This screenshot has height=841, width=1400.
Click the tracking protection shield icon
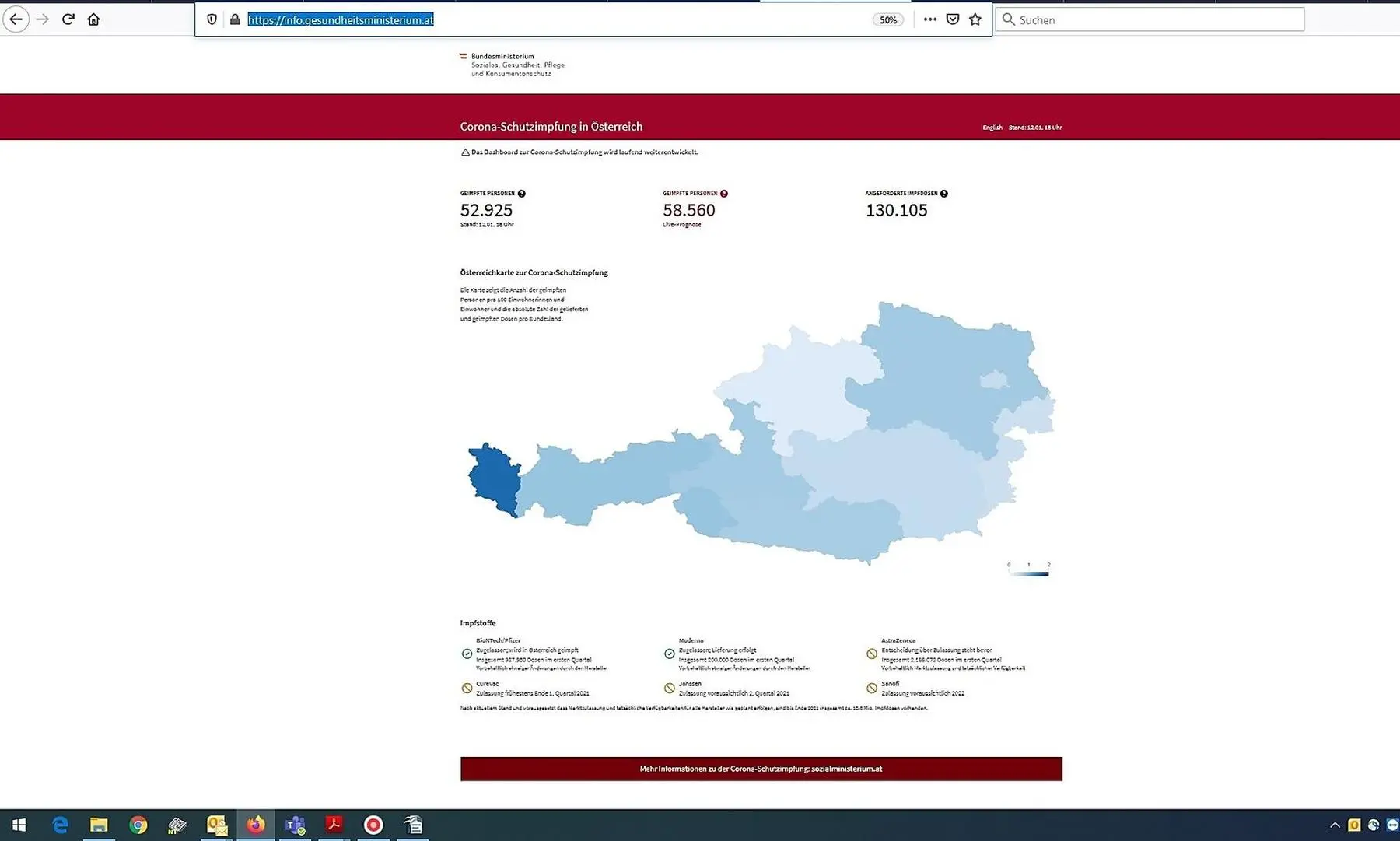click(212, 19)
